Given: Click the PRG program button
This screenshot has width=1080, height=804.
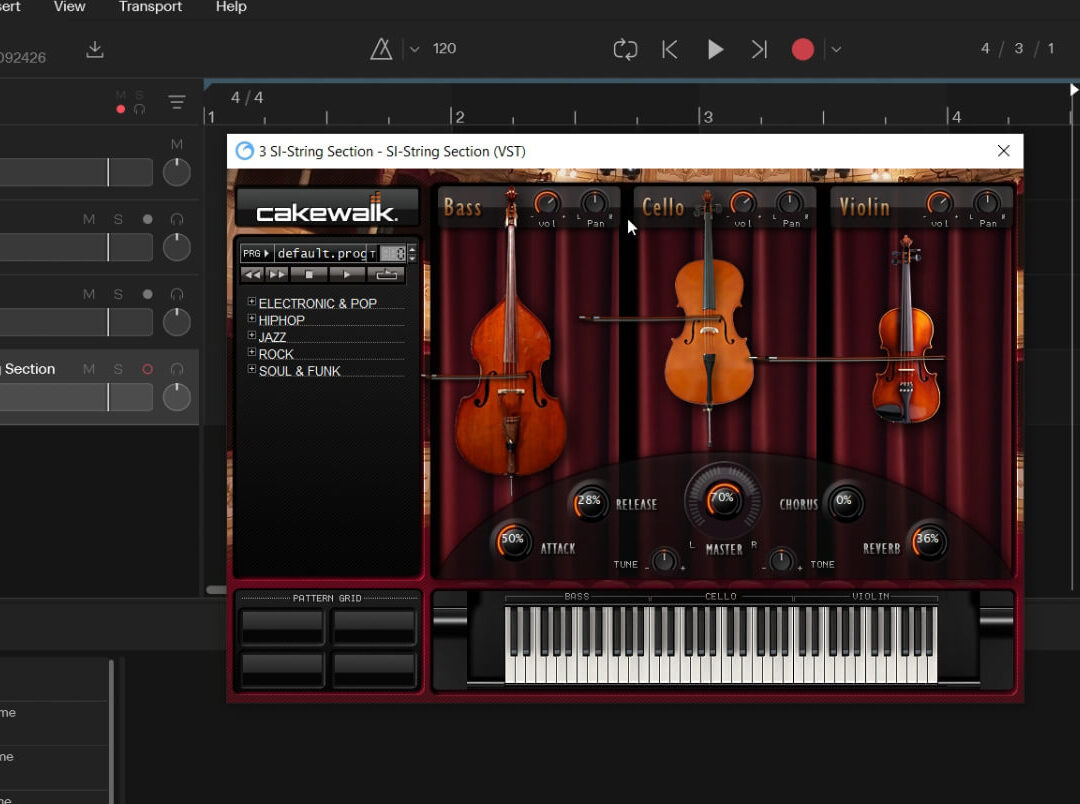Looking at the screenshot, I should click(256, 254).
